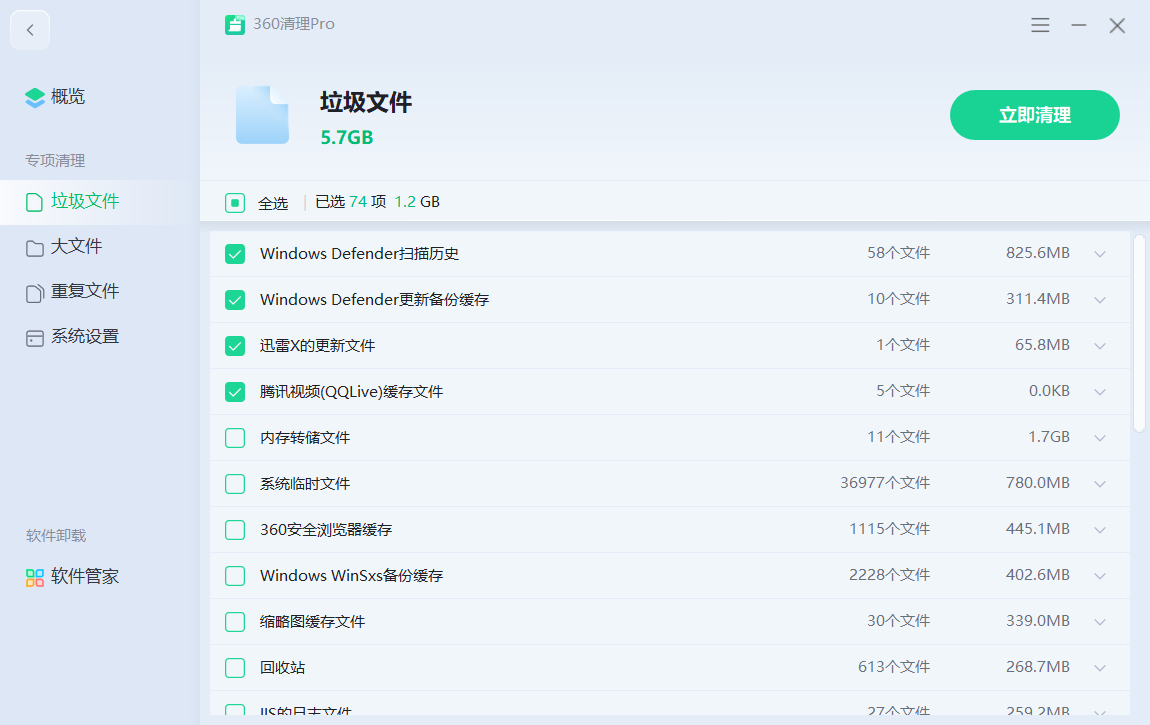Check the 回收站 checkbox

tap(235, 668)
